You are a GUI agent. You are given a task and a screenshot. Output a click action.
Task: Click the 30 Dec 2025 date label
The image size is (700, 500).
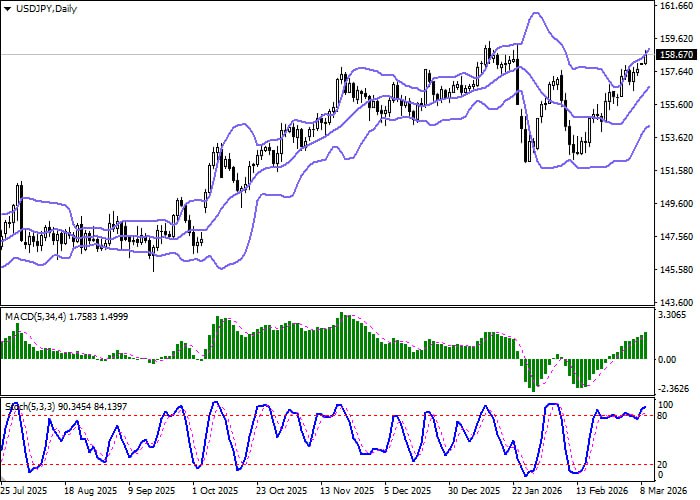coord(474,492)
